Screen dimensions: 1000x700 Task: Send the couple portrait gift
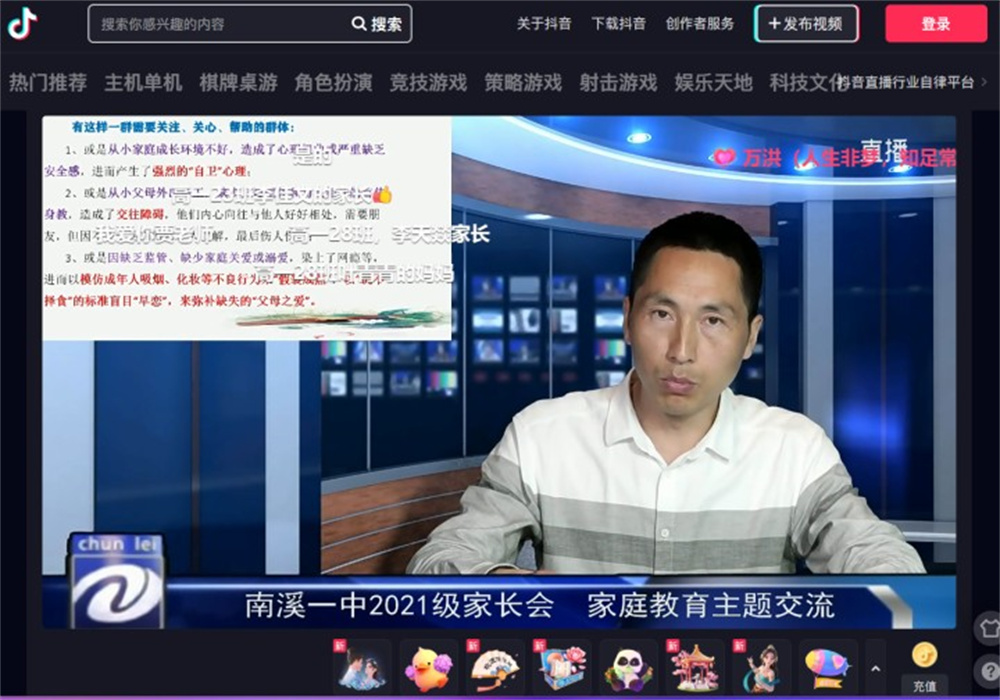[x=362, y=667]
